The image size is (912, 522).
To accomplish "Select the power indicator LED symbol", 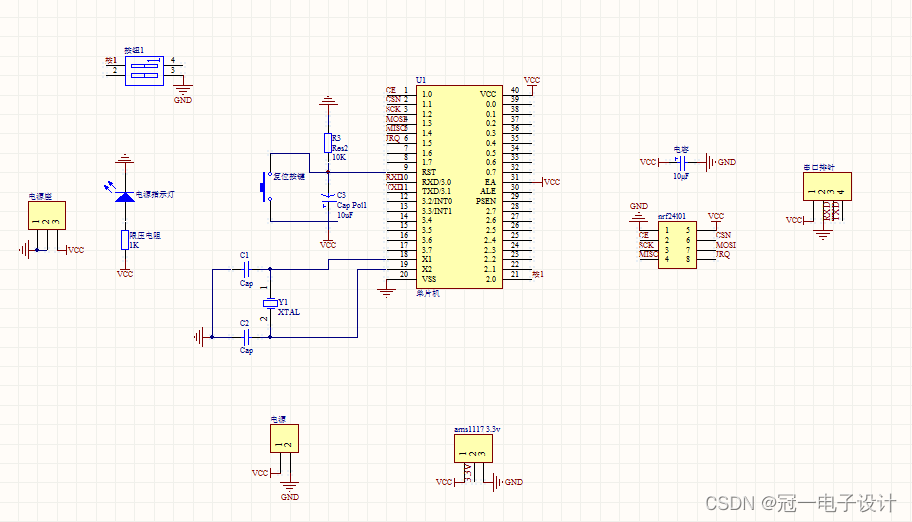I will (124, 196).
